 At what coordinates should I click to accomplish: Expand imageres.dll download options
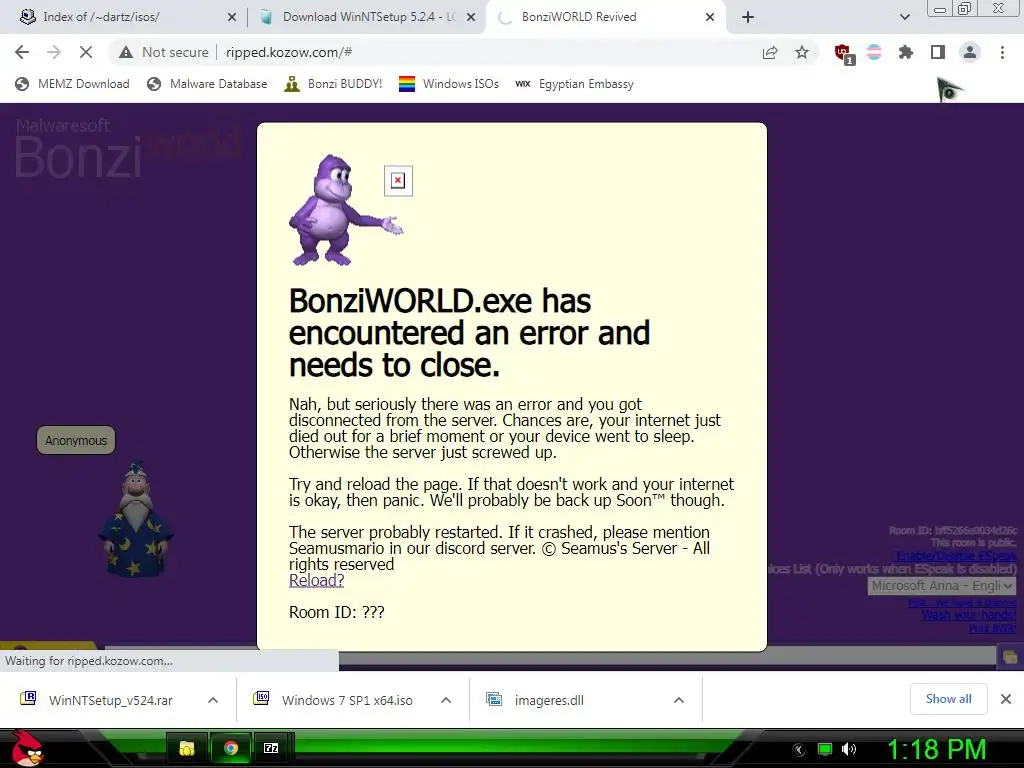tap(679, 700)
